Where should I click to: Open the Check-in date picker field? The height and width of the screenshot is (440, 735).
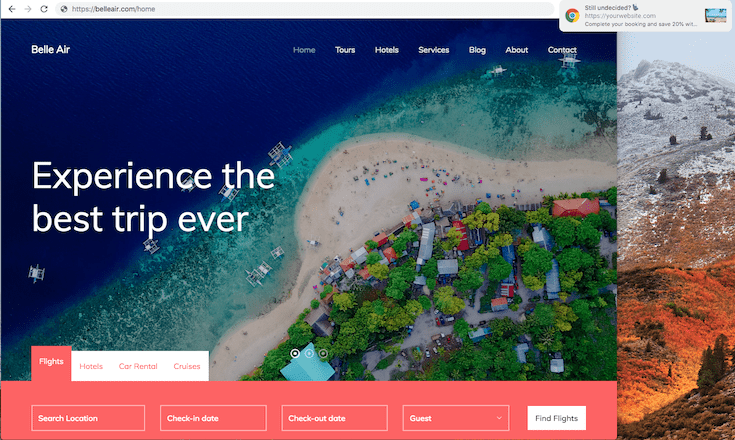(213, 418)
